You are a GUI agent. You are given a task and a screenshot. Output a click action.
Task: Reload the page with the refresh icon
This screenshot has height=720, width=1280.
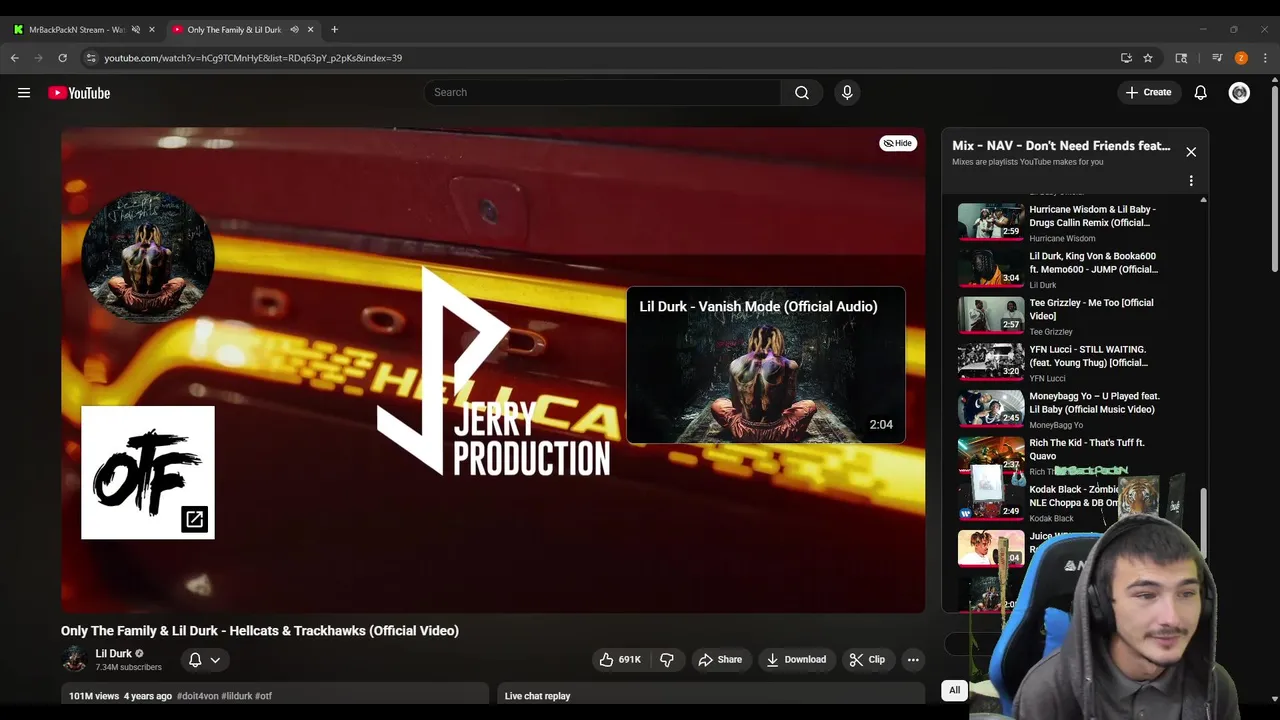[x=63, y=58]
